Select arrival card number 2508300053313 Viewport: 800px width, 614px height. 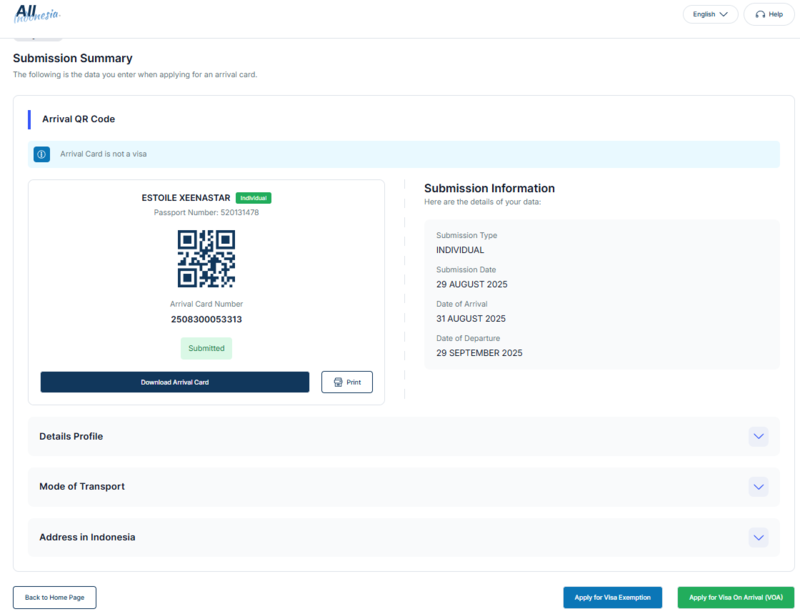pyautogui.click(x=206, y=320)
